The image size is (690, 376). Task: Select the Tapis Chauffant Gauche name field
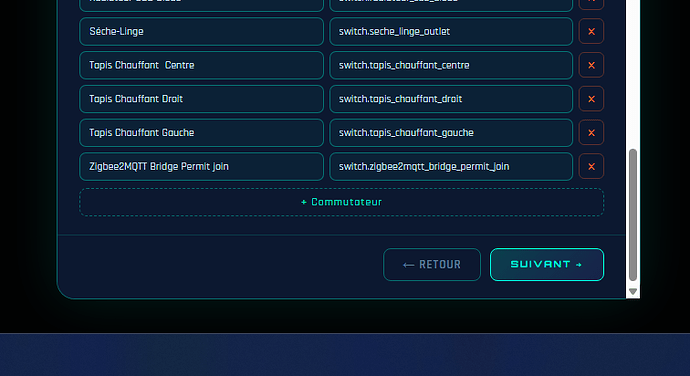(202, 133)
